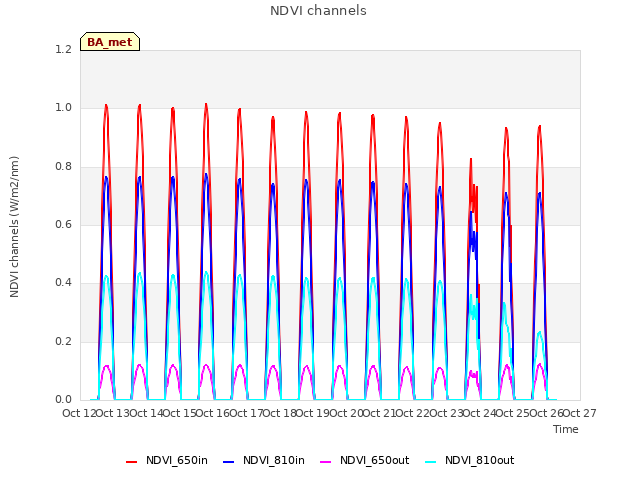Click the 1.0 y-axis tick label

[x=63, y=108]
